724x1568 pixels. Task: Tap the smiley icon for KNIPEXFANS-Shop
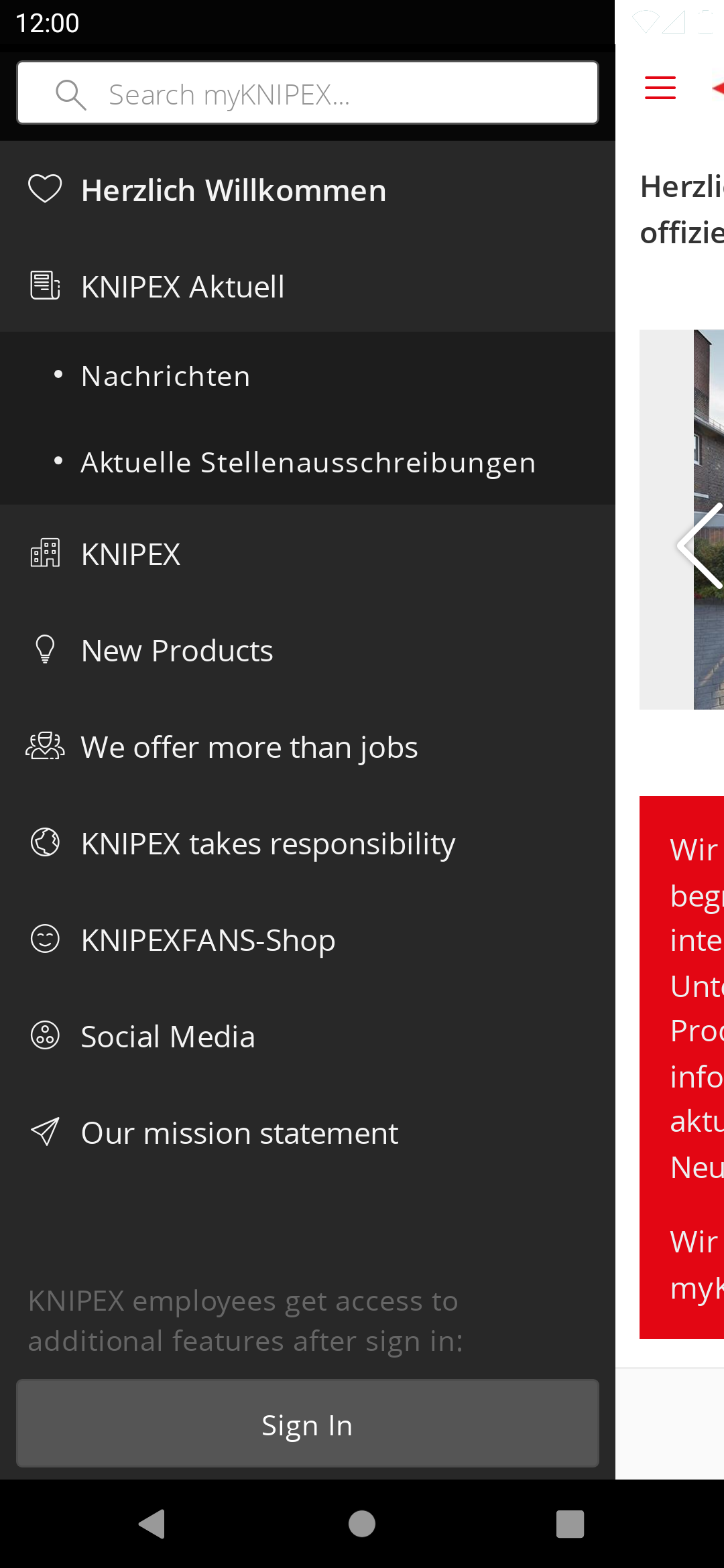pos(45,939)
